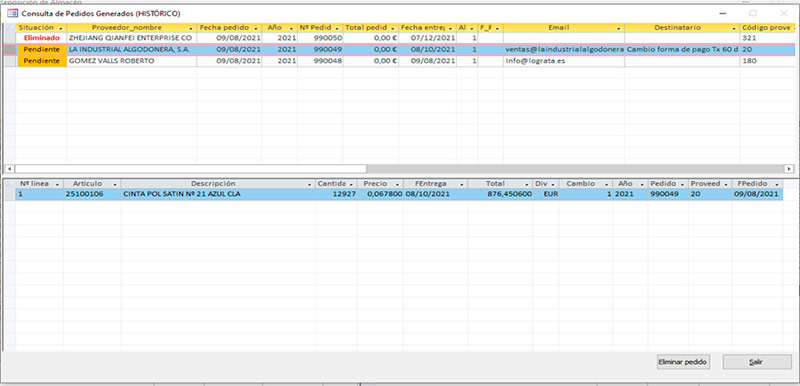Click CINTA POL SATIN Nº 21 AZUL CLA
This screenshot has height=386, width=800.
point(218,194)
